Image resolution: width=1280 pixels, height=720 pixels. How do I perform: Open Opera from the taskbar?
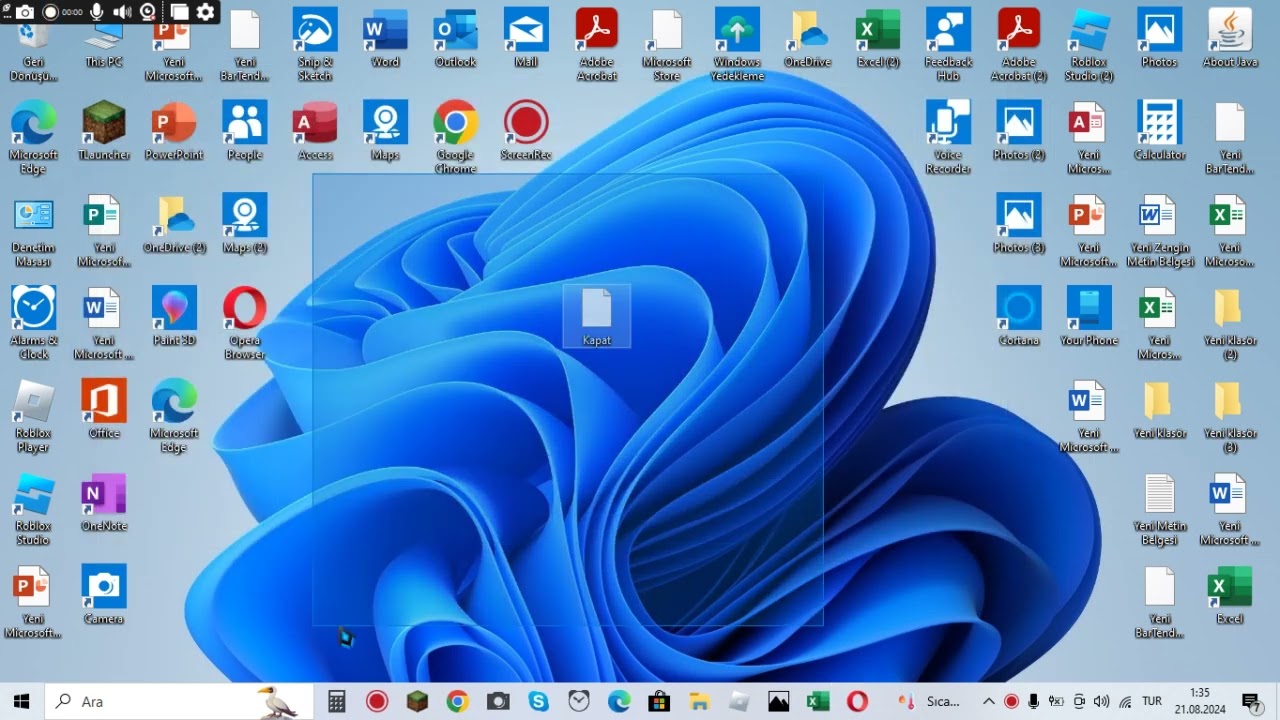click(x=857, y=702)
